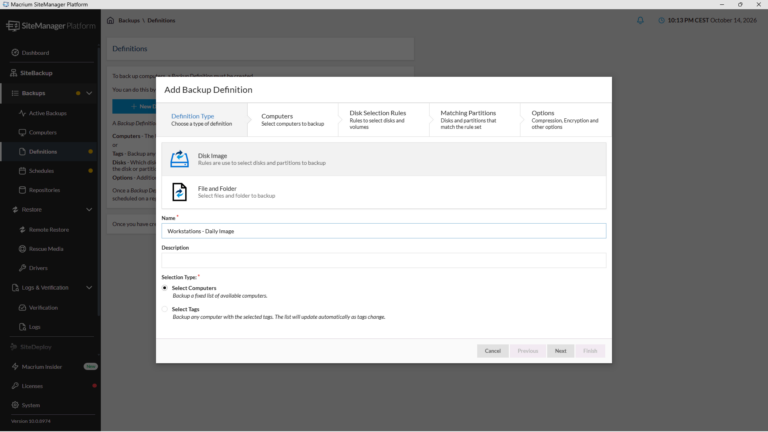Click the Backups list icon in sidebar
Screen dimensions: 768x432
click(x=15, y=93)
